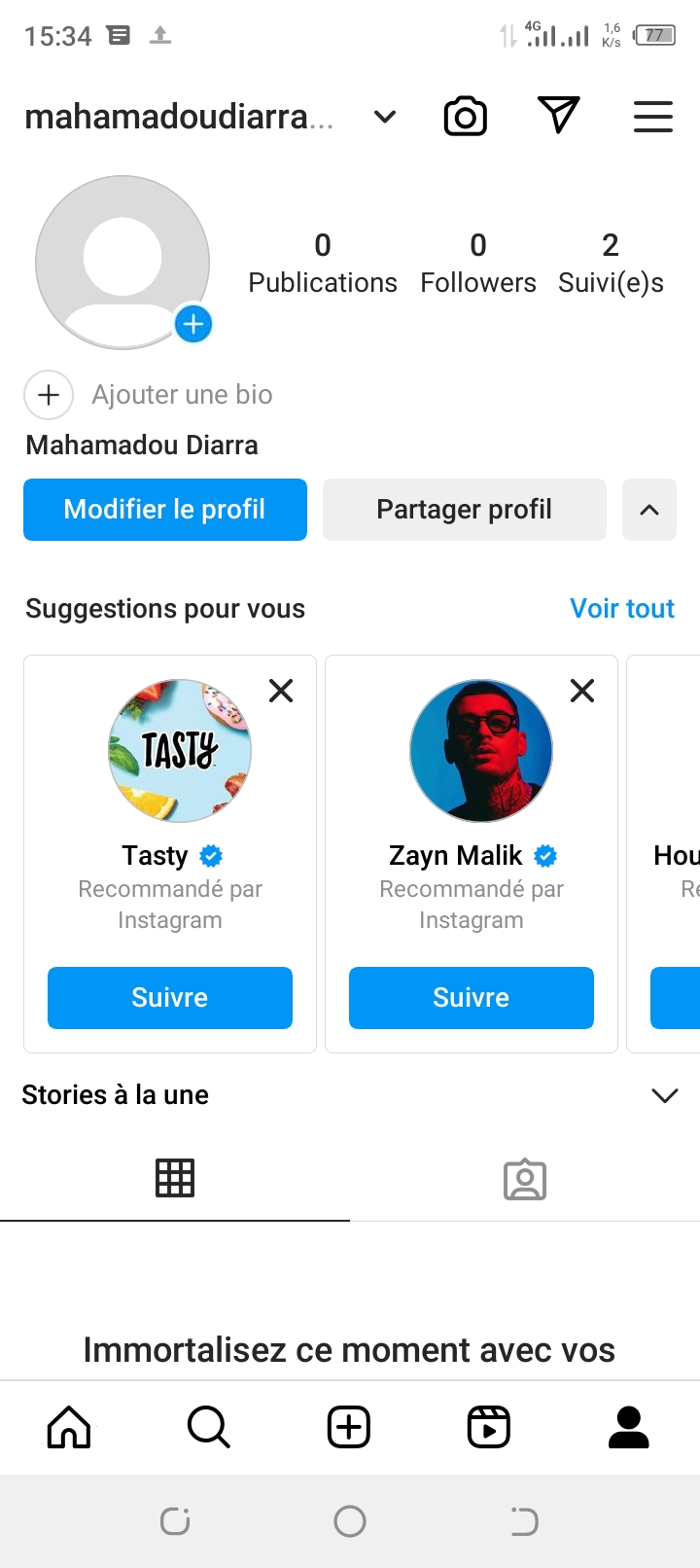
Task: Switch to the tagged photos tab
Action: [525, 1179]
